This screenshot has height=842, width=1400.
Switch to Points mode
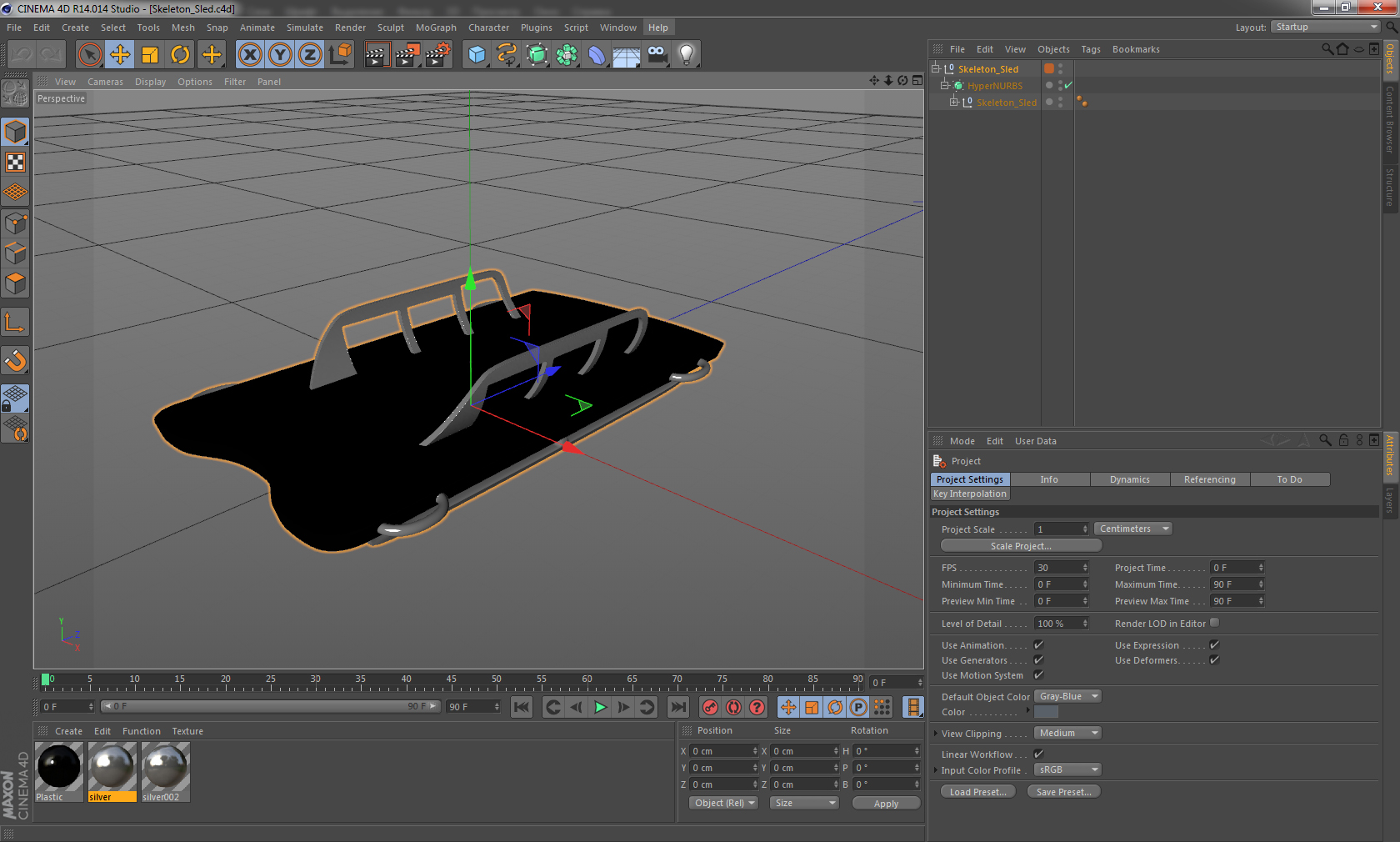[x=15, y=223]
